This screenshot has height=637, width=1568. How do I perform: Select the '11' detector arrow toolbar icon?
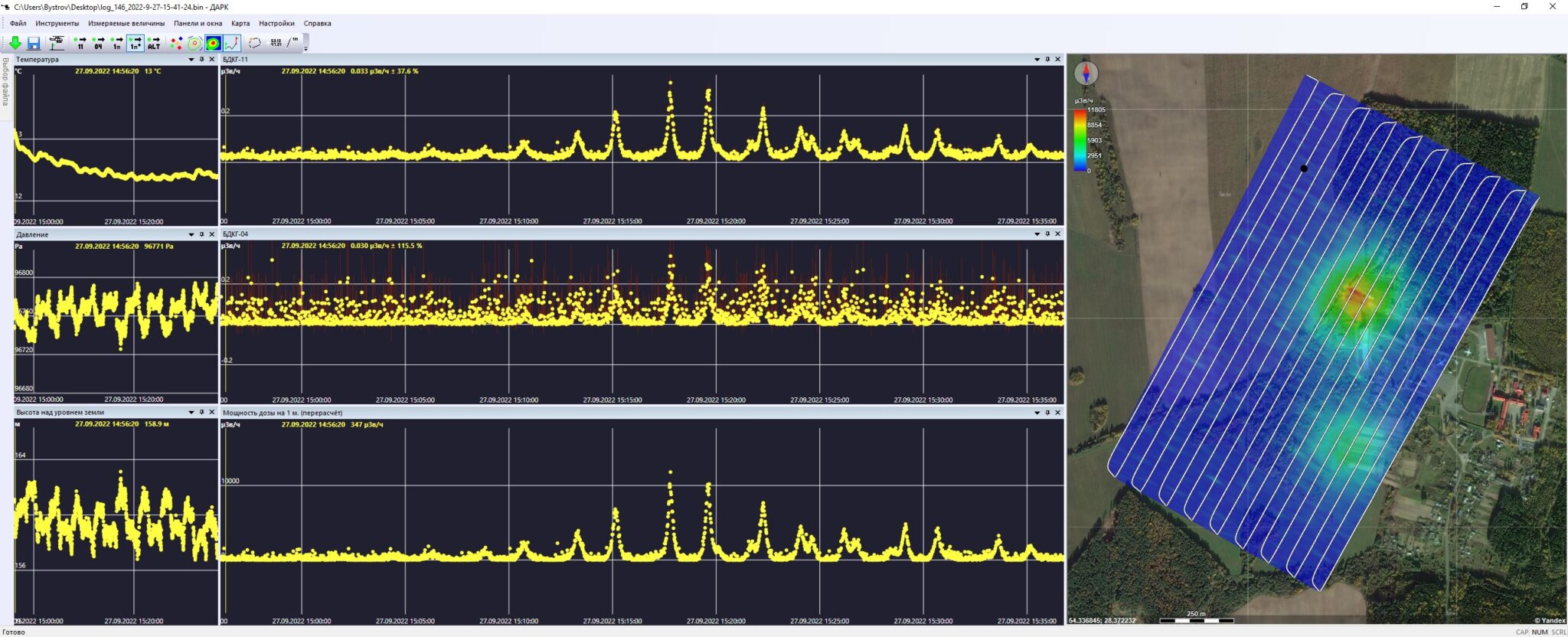[80, 43]
